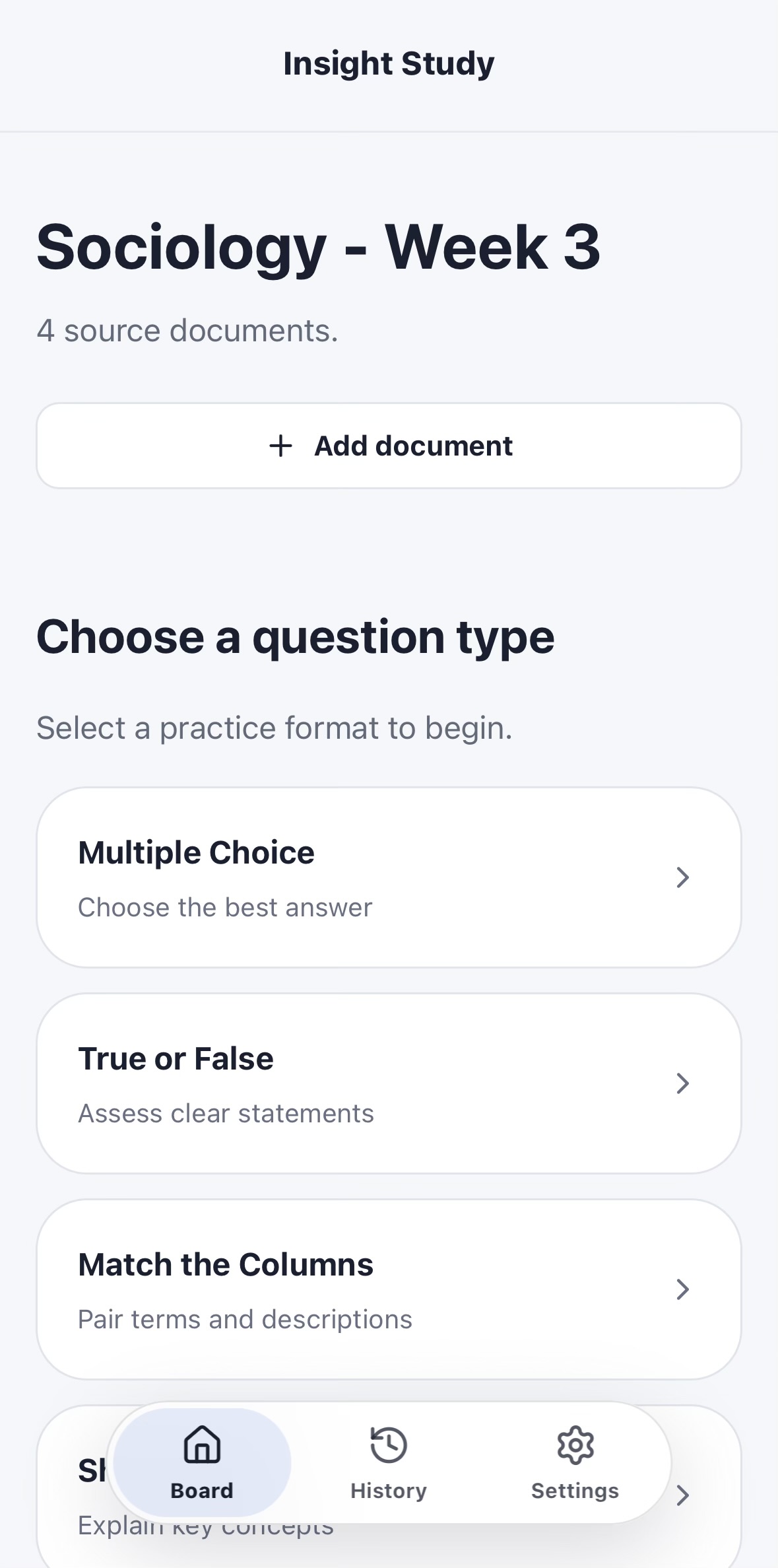This screenshot has width=778, height=1568.
Task: Switch to the History tab label
Action: click(389, 1491)
